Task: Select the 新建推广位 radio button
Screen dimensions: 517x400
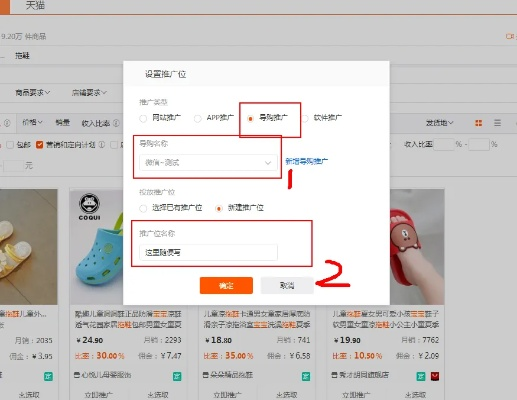Action: click(219, 208)
